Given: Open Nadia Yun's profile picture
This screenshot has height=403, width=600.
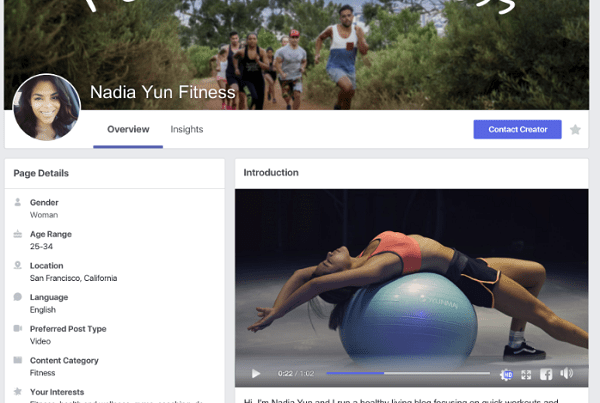Looking at the screenshot, I should coord(47,108).
